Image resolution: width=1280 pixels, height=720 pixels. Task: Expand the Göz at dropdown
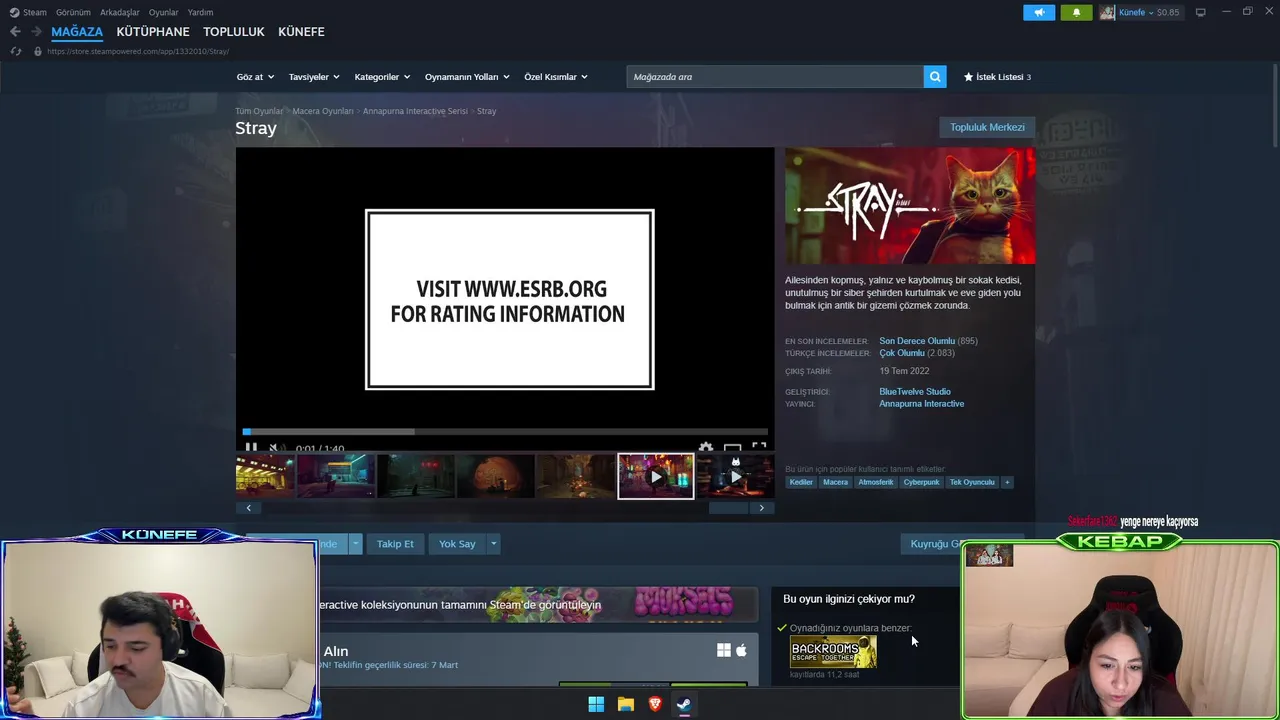click(x=255, y=77)
